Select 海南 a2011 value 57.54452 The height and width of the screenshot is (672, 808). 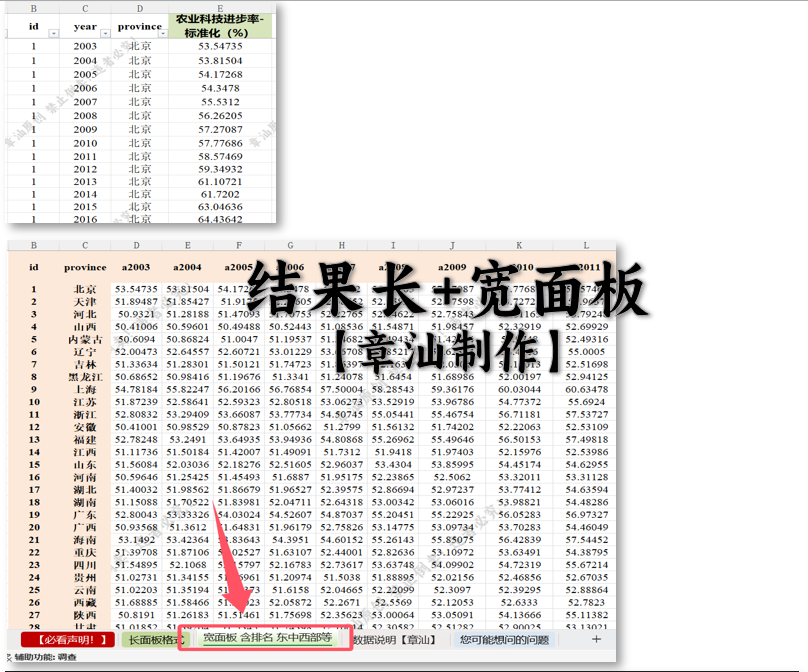tap(586, 540)
